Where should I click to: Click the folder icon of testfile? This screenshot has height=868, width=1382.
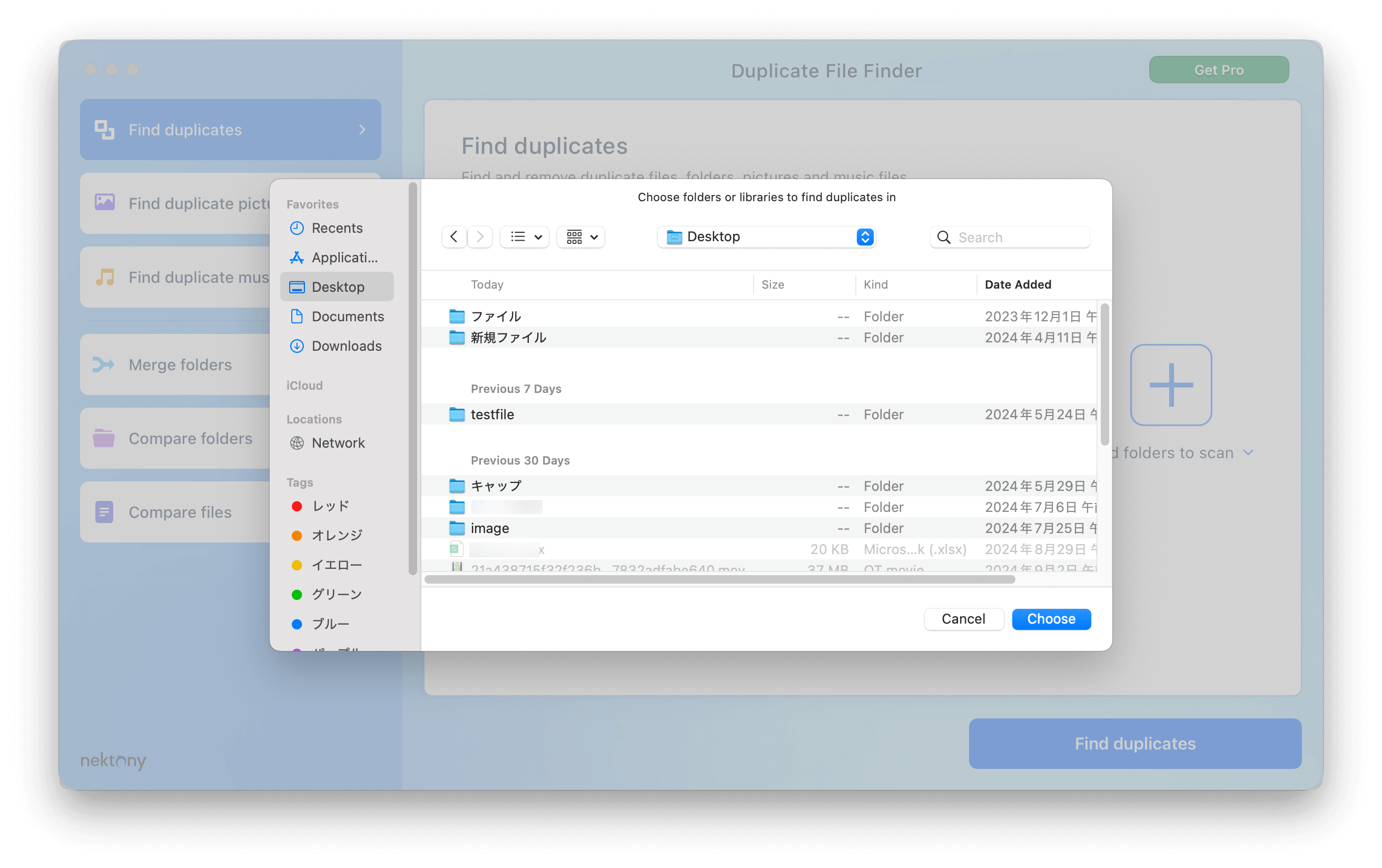coord(457,414)
